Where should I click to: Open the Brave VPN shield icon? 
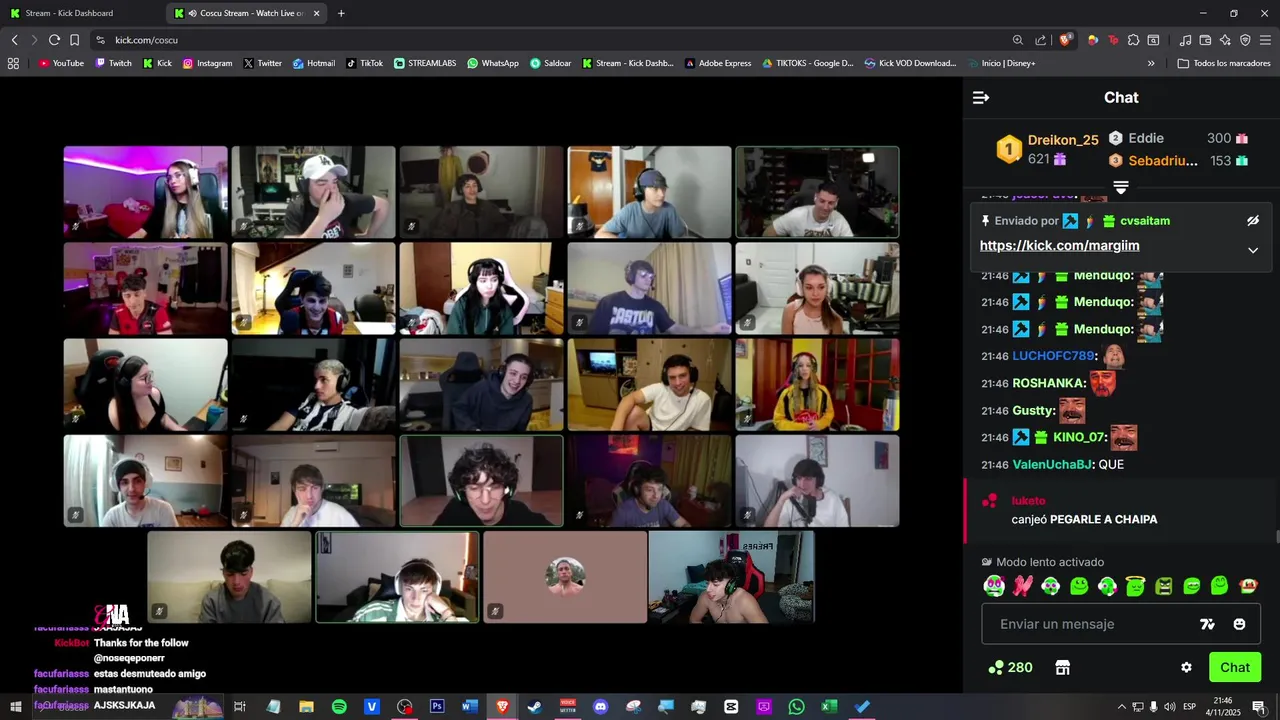(1245, 40)
